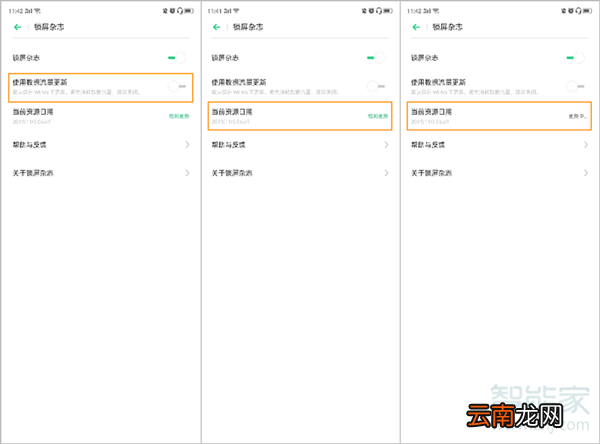The width and height of the screenshot is (600, 444).
Task: Tap the green 检测更新 link in the left screenshot
Action: (x=179, y=116)
